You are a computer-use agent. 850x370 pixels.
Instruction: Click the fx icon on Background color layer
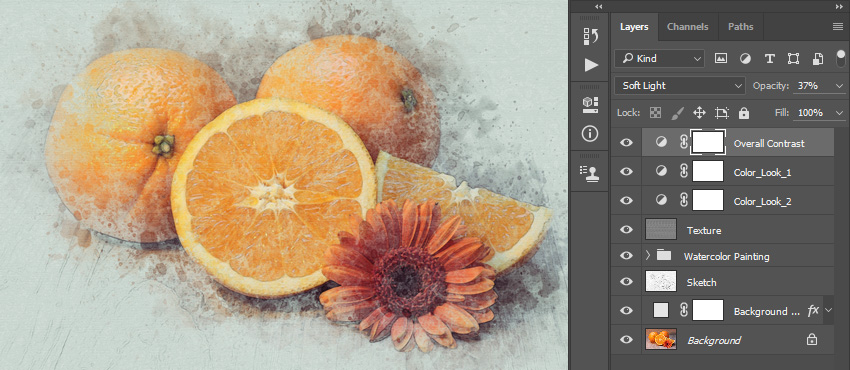[x=813, y=310]
